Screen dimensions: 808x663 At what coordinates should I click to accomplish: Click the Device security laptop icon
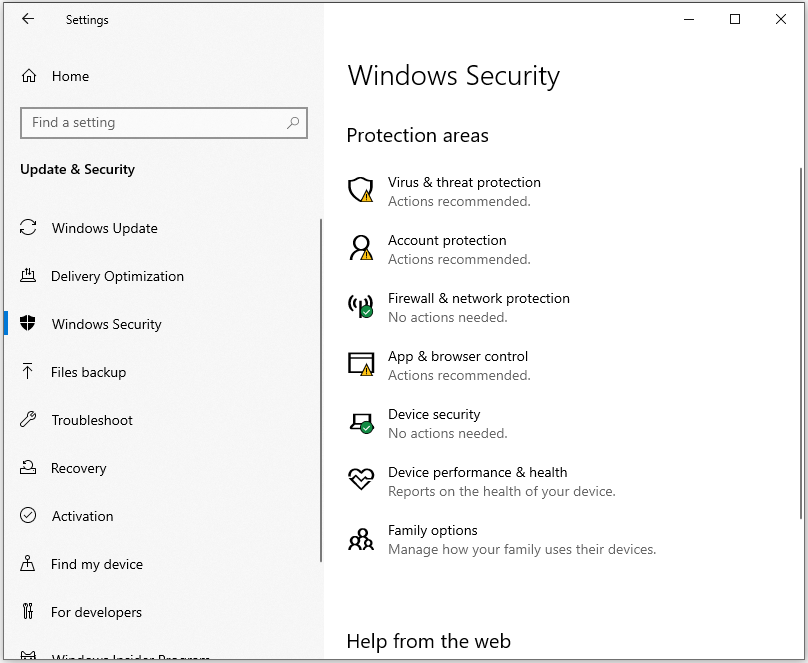point(360,422)
